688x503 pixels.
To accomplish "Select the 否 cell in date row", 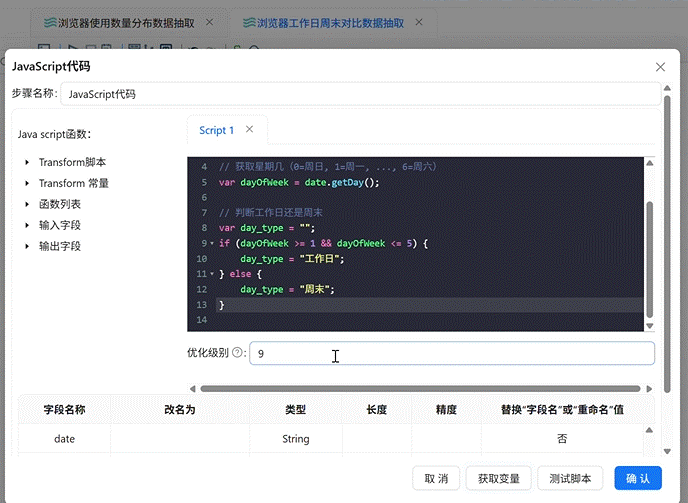I will coord(563,438).
